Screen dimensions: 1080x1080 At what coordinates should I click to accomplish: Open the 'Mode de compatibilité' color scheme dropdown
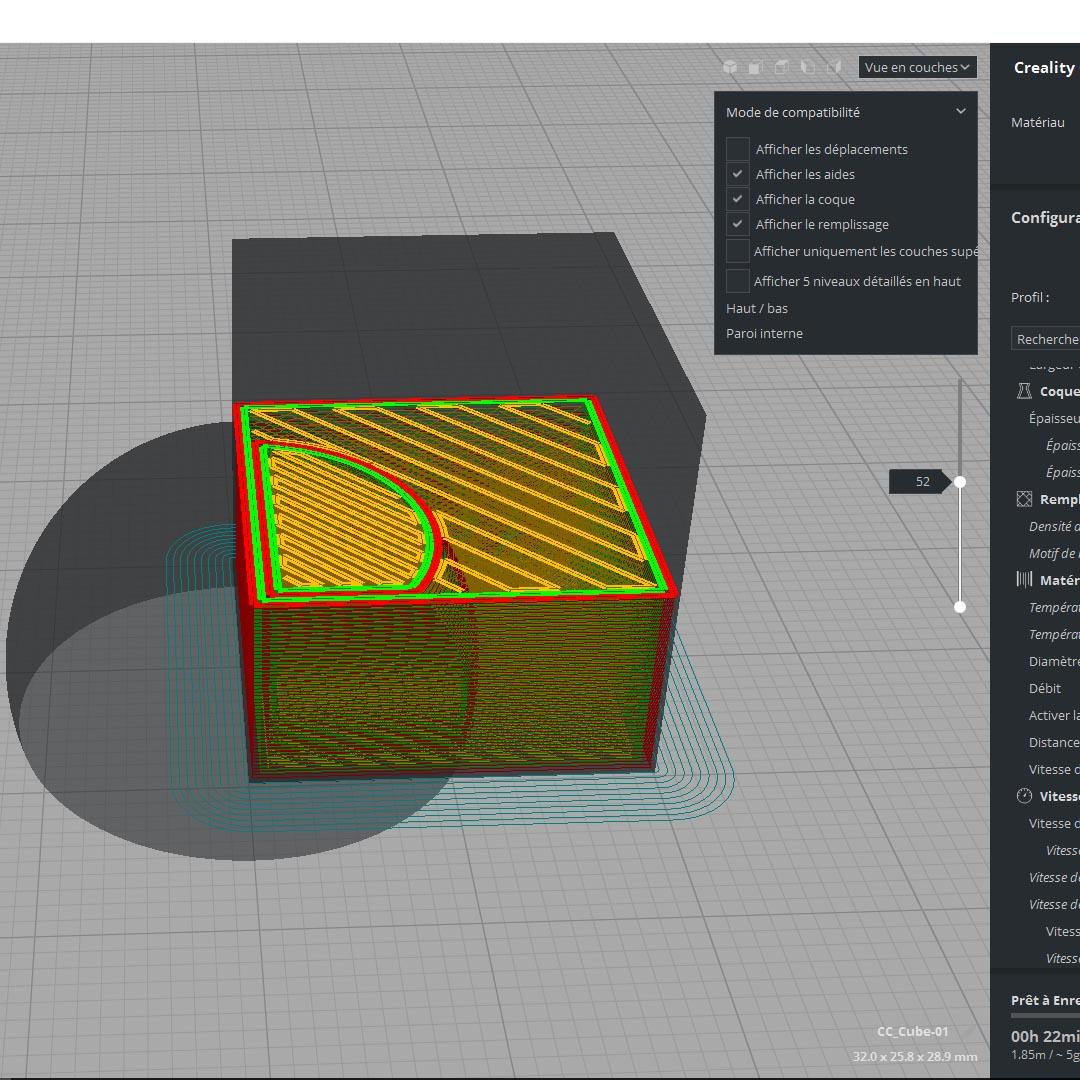pyautogui.click(x=846, y=112)
